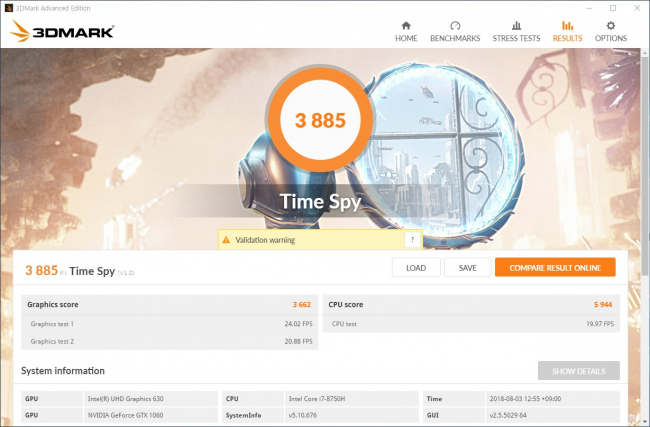Expand system information with SHOW DETAILS
This screenshot has width=650, height=427.
pos(578,371)
